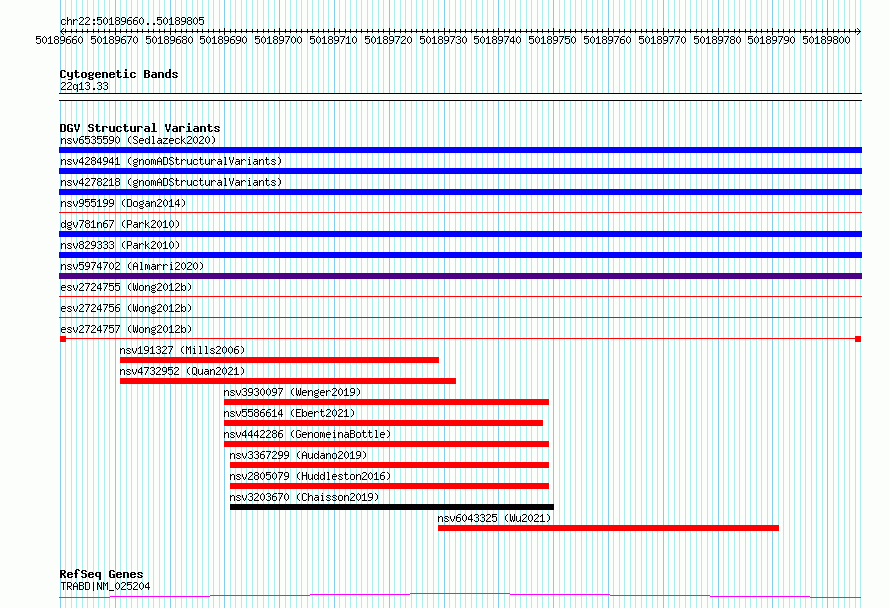Click the chr22:50189660..50189805 region label
The height and width of the screenshot is (608, 890).
click(132, 21)
